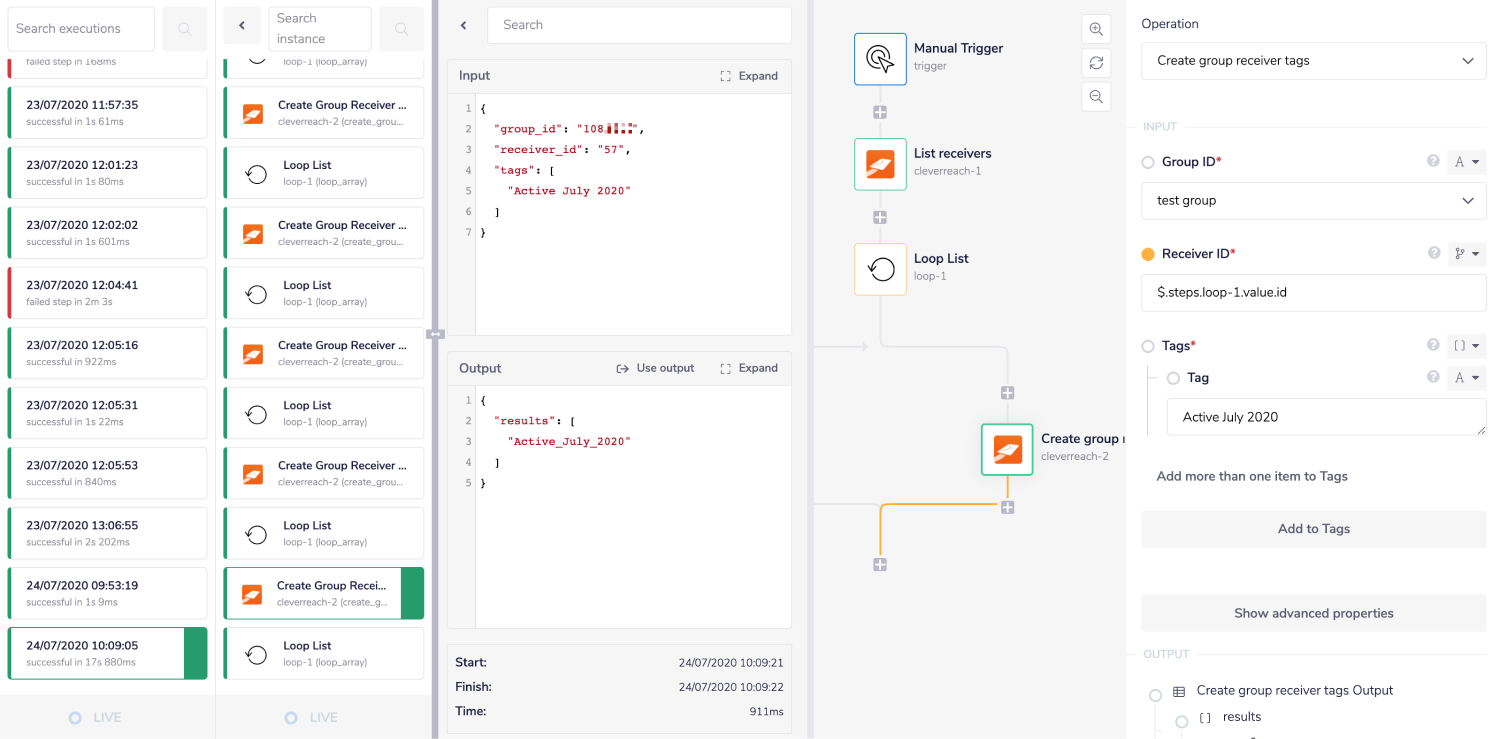Select the Manual Trigger node
Viewport: 1500px width, 739px height.
(x=880, y=58)
